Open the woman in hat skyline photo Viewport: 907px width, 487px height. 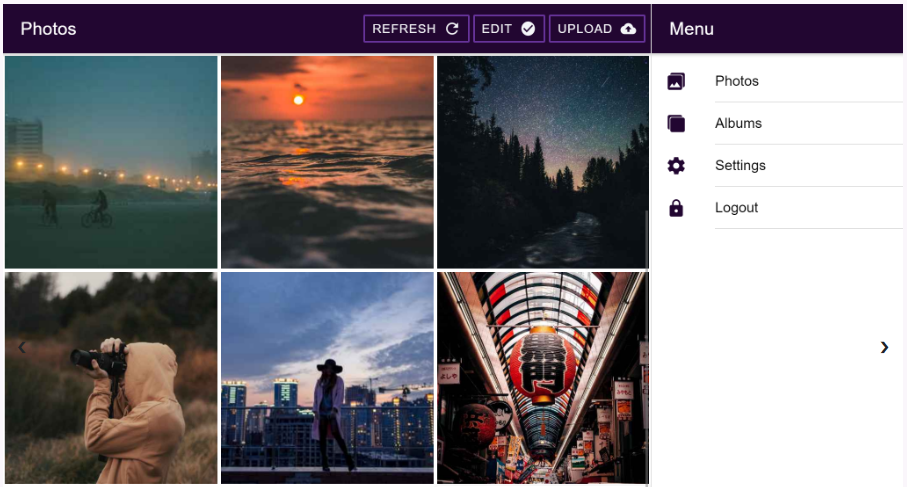point(327,378)
